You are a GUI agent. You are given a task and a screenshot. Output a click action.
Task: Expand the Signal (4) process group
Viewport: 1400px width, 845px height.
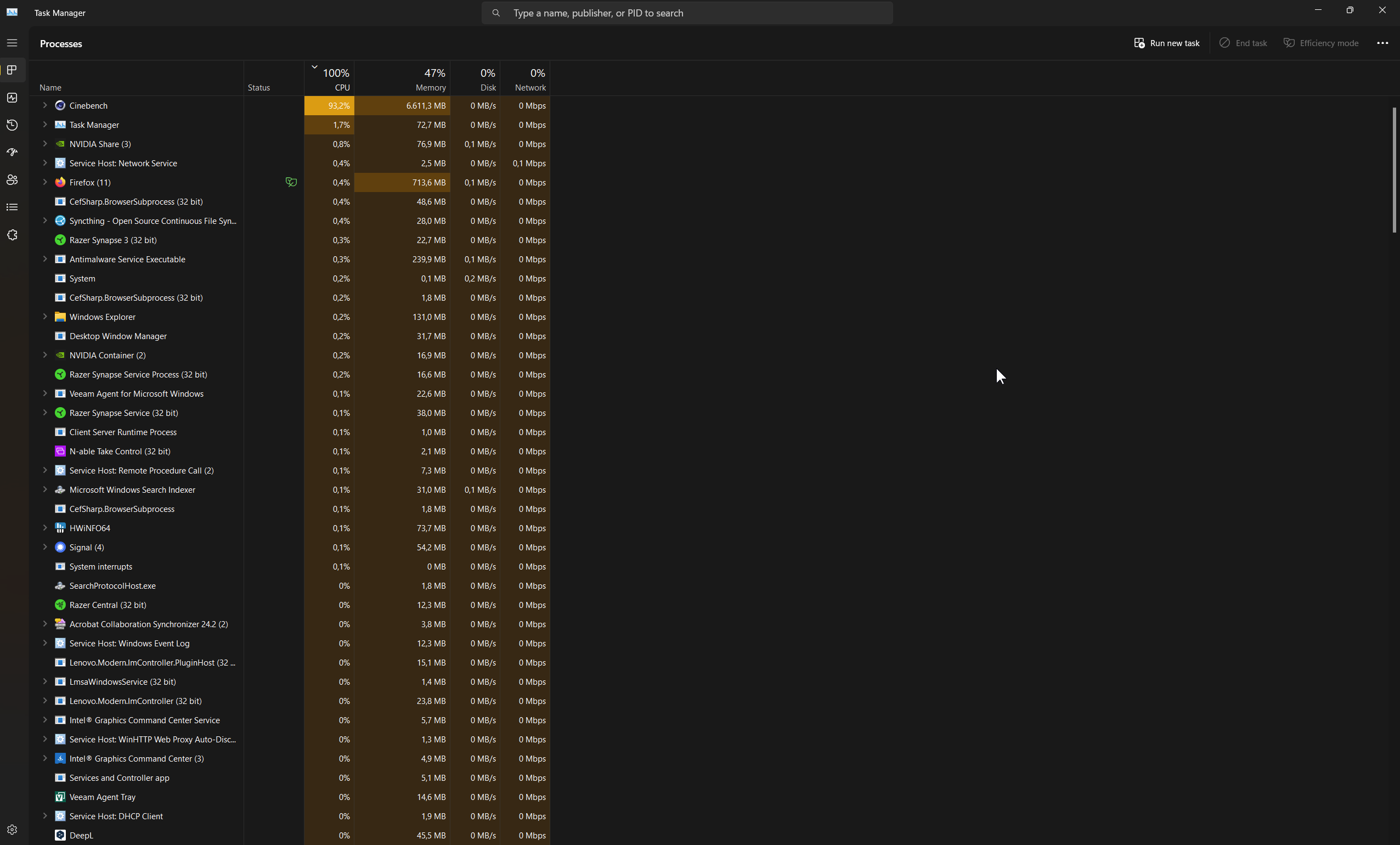coord(45,547)
